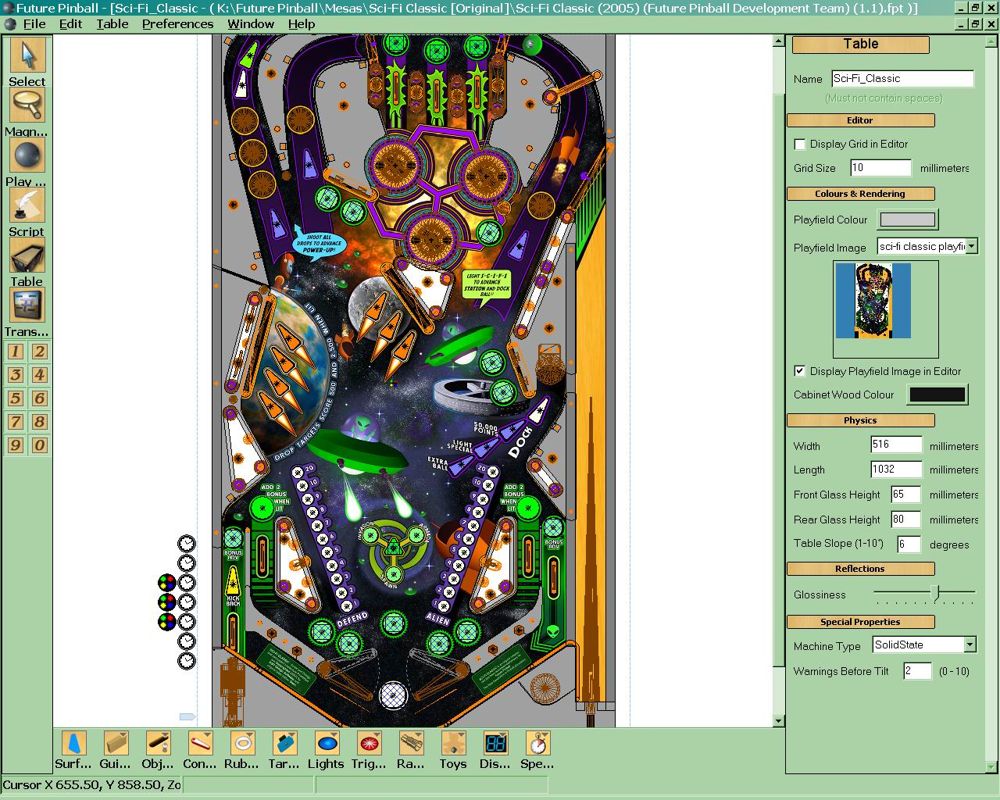The width and height of the screenshot is (1000, 800).
Task: Open the Preferences menu
Action: point(177,24)
